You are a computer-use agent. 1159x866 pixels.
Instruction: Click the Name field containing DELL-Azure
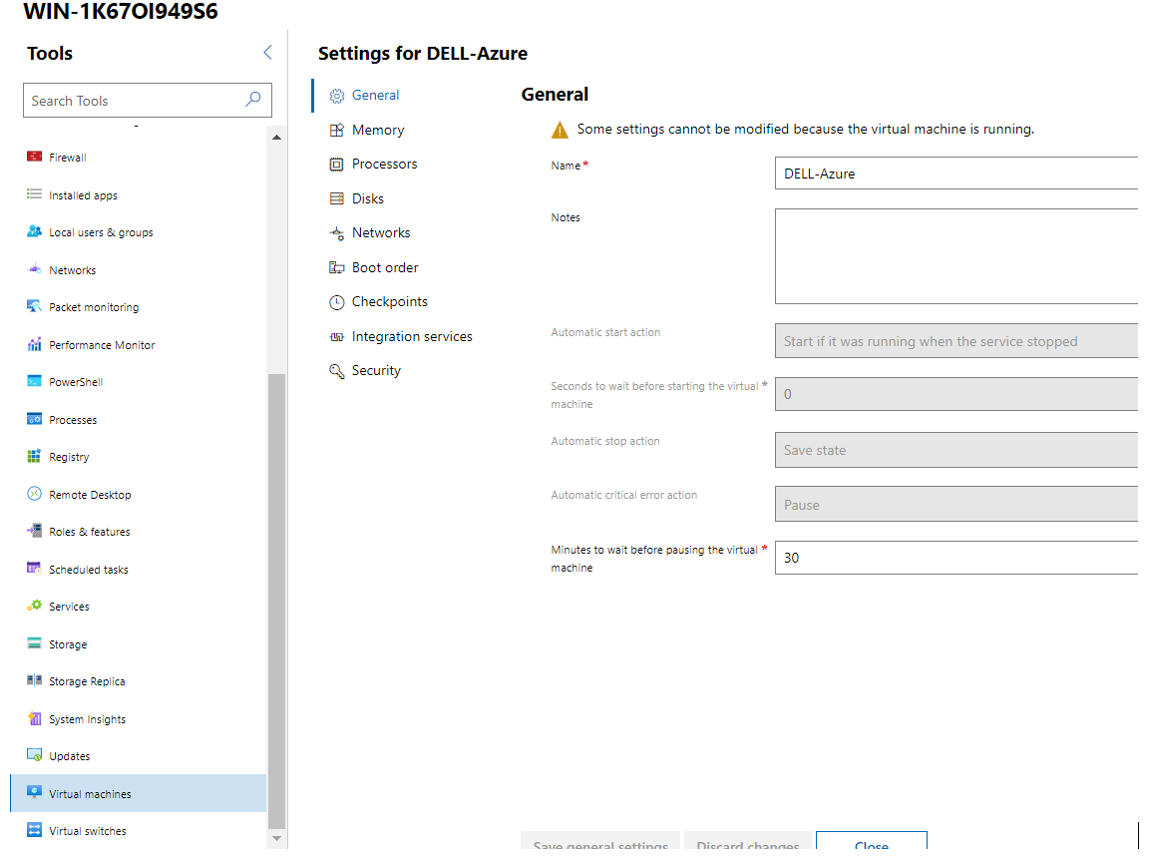click(956, 174)
